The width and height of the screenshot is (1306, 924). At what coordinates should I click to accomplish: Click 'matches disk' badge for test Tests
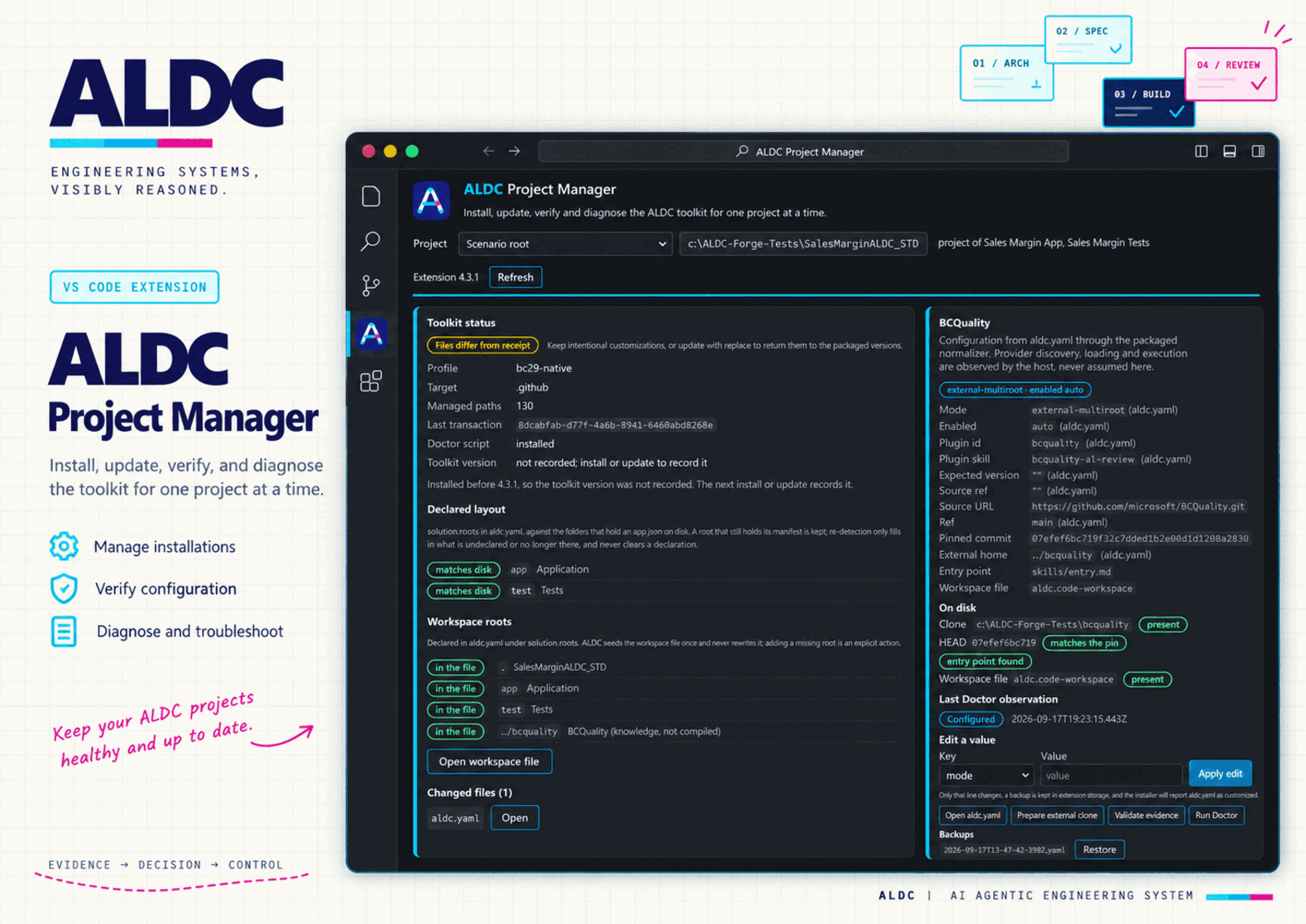pos(464,591)
